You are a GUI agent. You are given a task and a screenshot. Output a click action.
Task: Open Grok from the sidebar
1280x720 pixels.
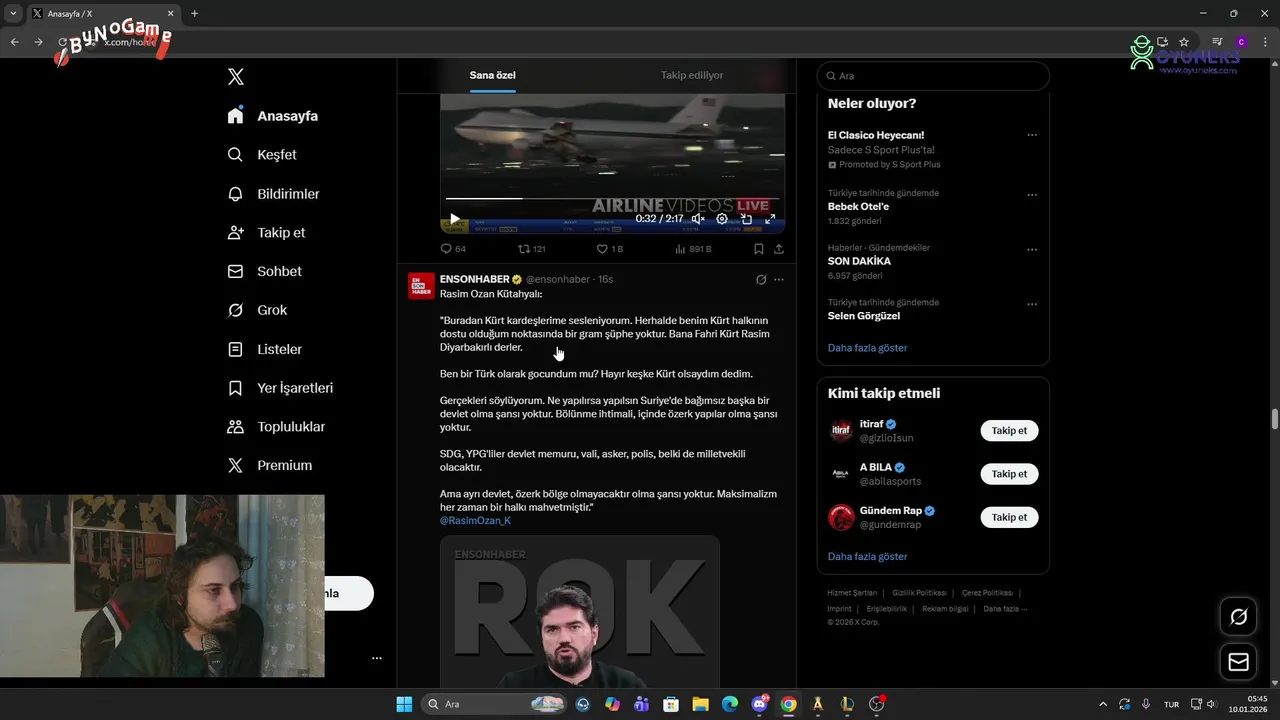click(257, 310)
